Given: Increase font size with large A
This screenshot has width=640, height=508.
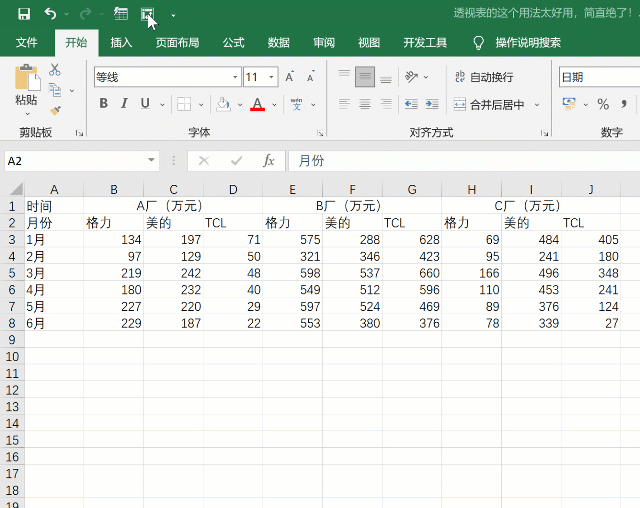Looking at the screenshot, I should [289, 77].
